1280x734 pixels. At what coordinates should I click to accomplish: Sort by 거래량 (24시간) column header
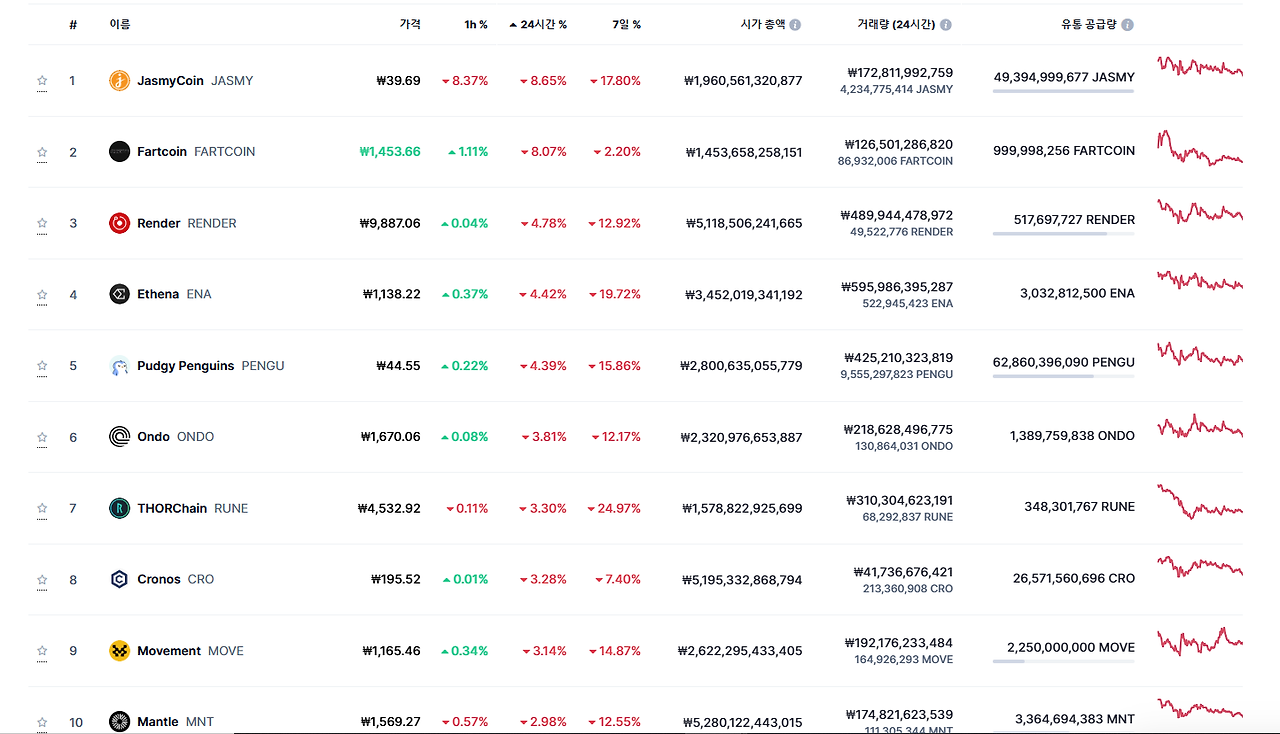click(x=896, y=24)
